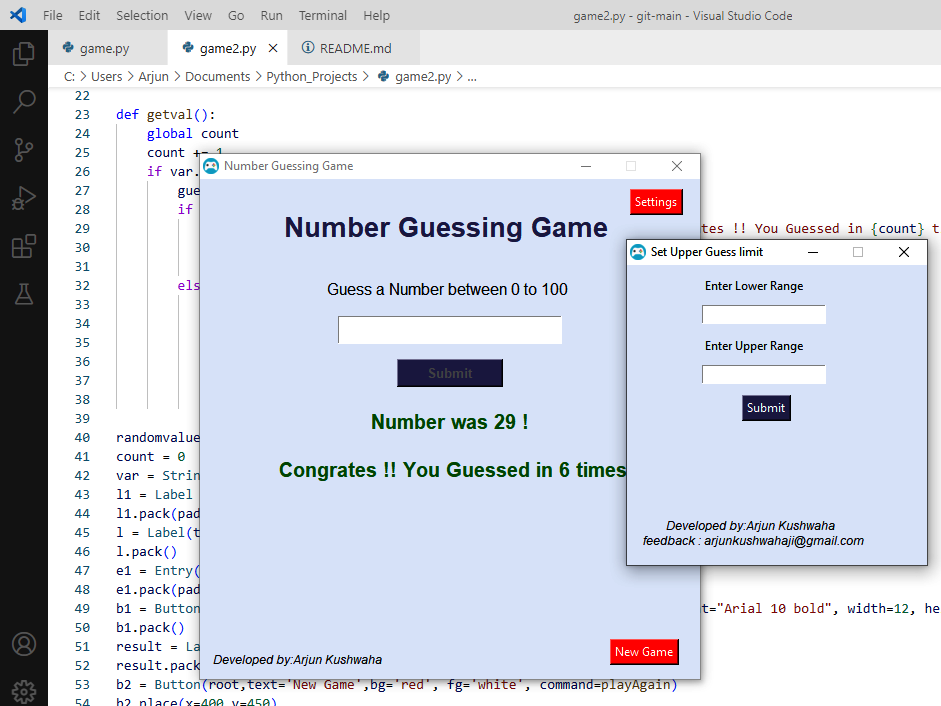Open Run and Debug view
Viewport: 941px width, 706px height.
coord(24,198)
